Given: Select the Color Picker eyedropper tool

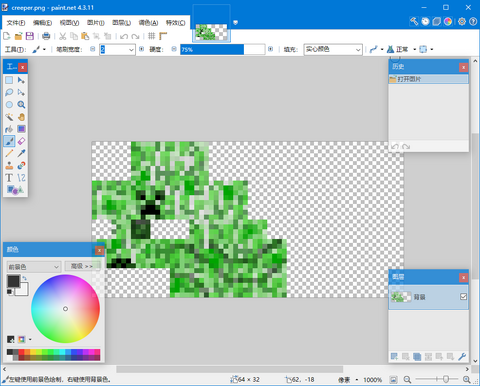Looking at the screenshot, I should point(21,154).
